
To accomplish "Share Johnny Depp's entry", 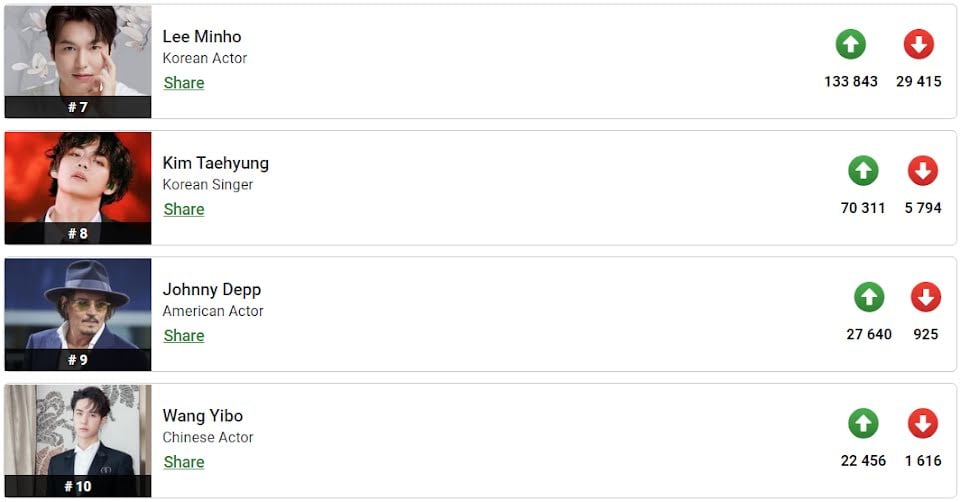I will (184, 335).
